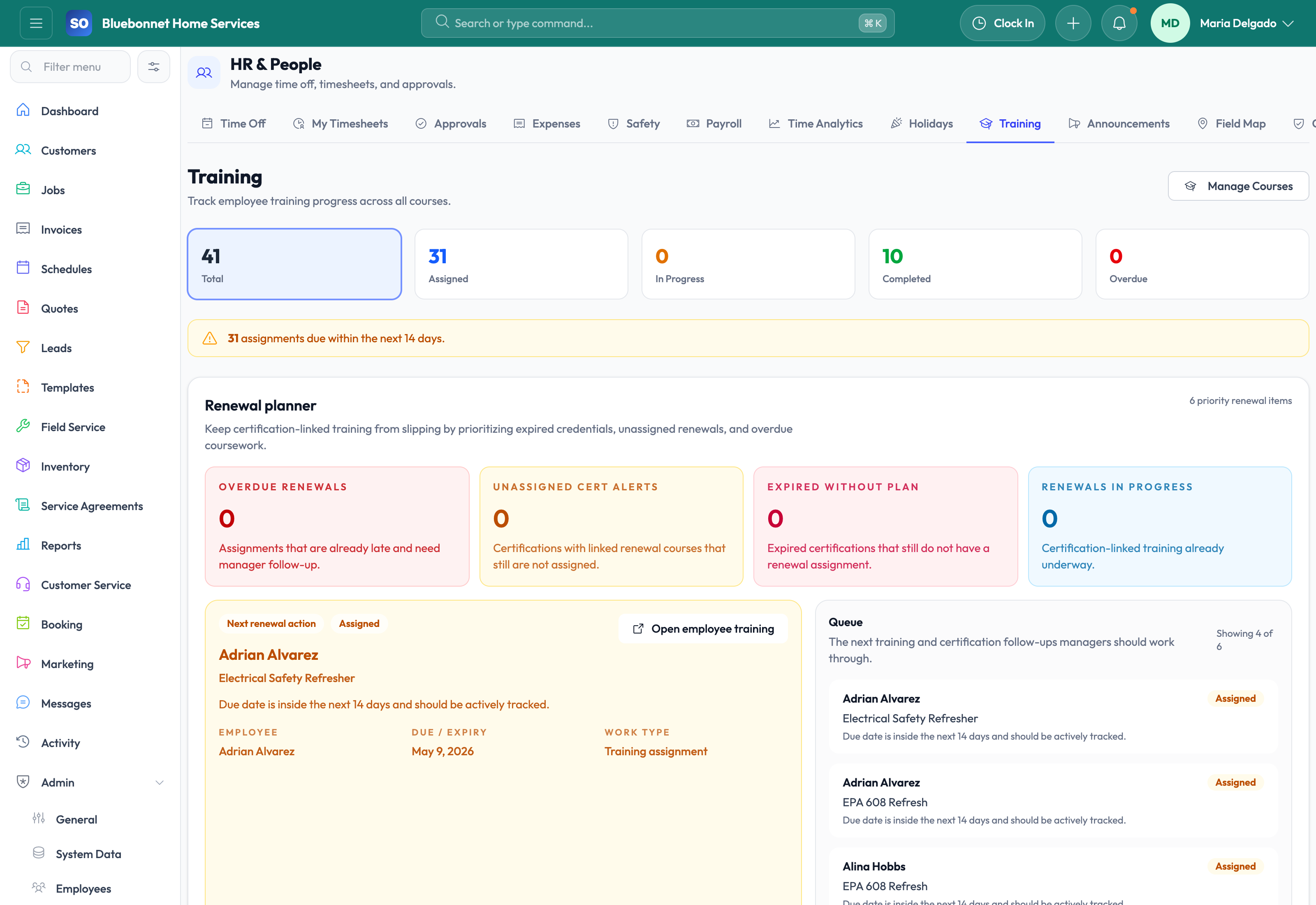Click the search or type command field

click(658, 23)
